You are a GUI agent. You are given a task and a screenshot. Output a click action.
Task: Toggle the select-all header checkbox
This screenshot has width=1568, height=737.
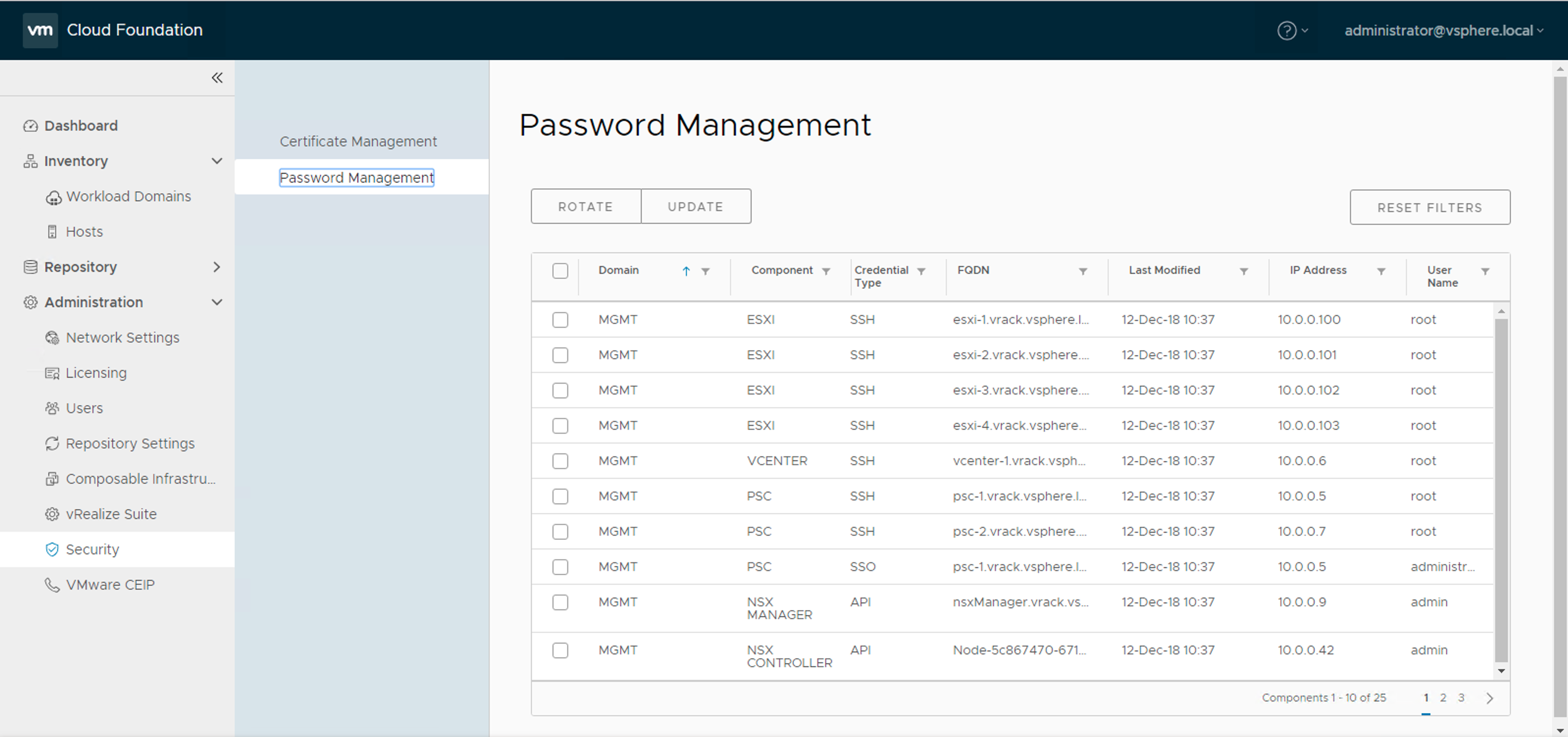click(560, 271)
